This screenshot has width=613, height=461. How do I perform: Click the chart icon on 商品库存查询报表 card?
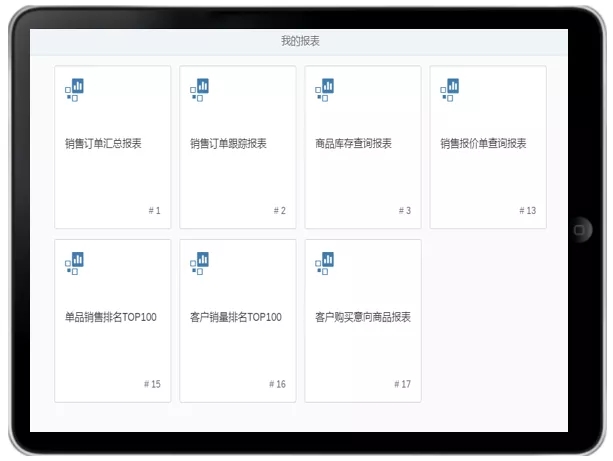tap(324, 90)
